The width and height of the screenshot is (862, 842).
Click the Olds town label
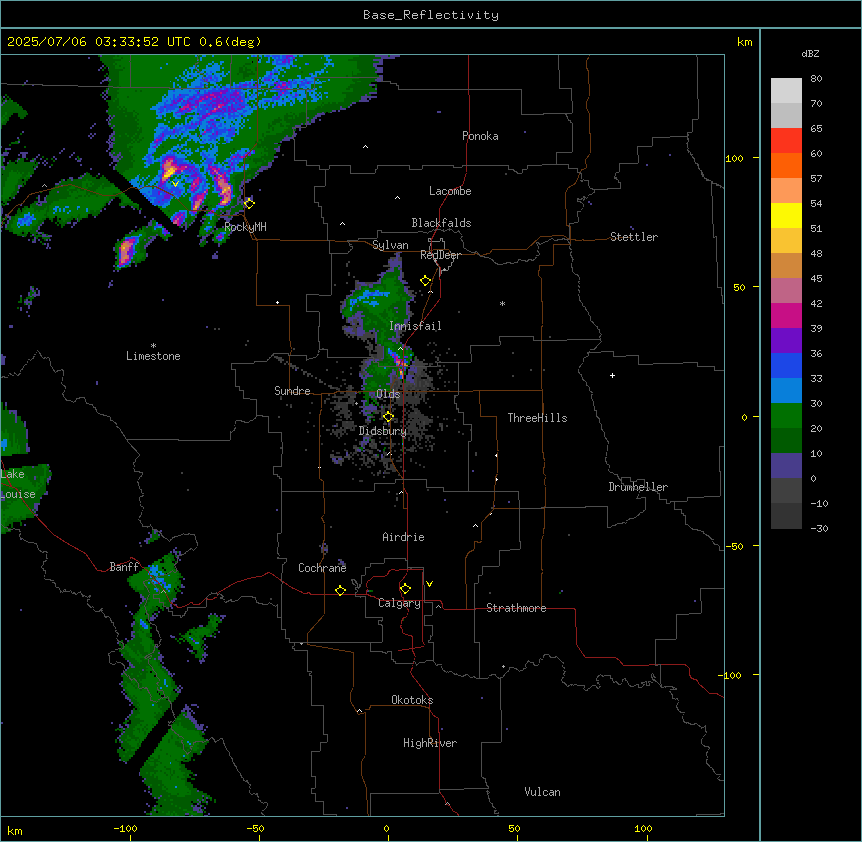[x=388, y=394]
